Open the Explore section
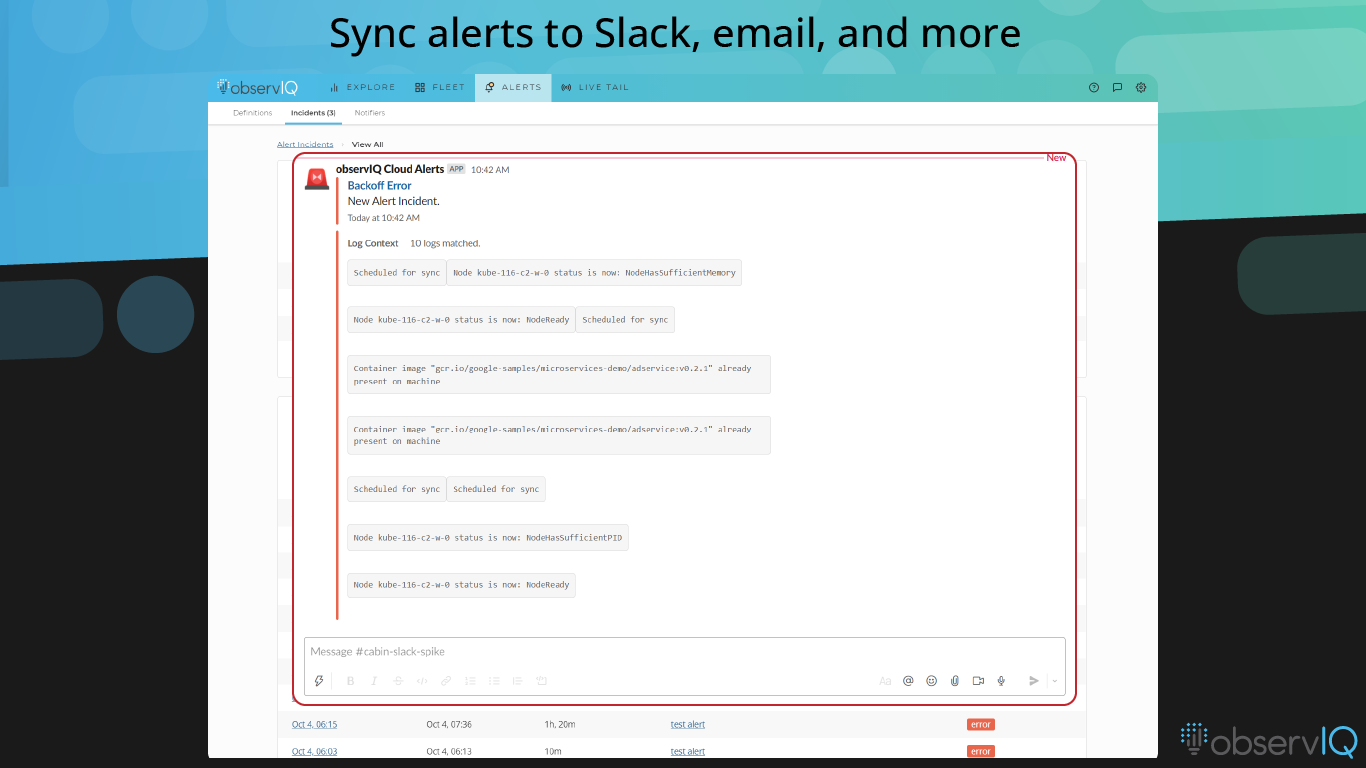The width and height of the screenshot is (1366, 768). pos(362,87)
